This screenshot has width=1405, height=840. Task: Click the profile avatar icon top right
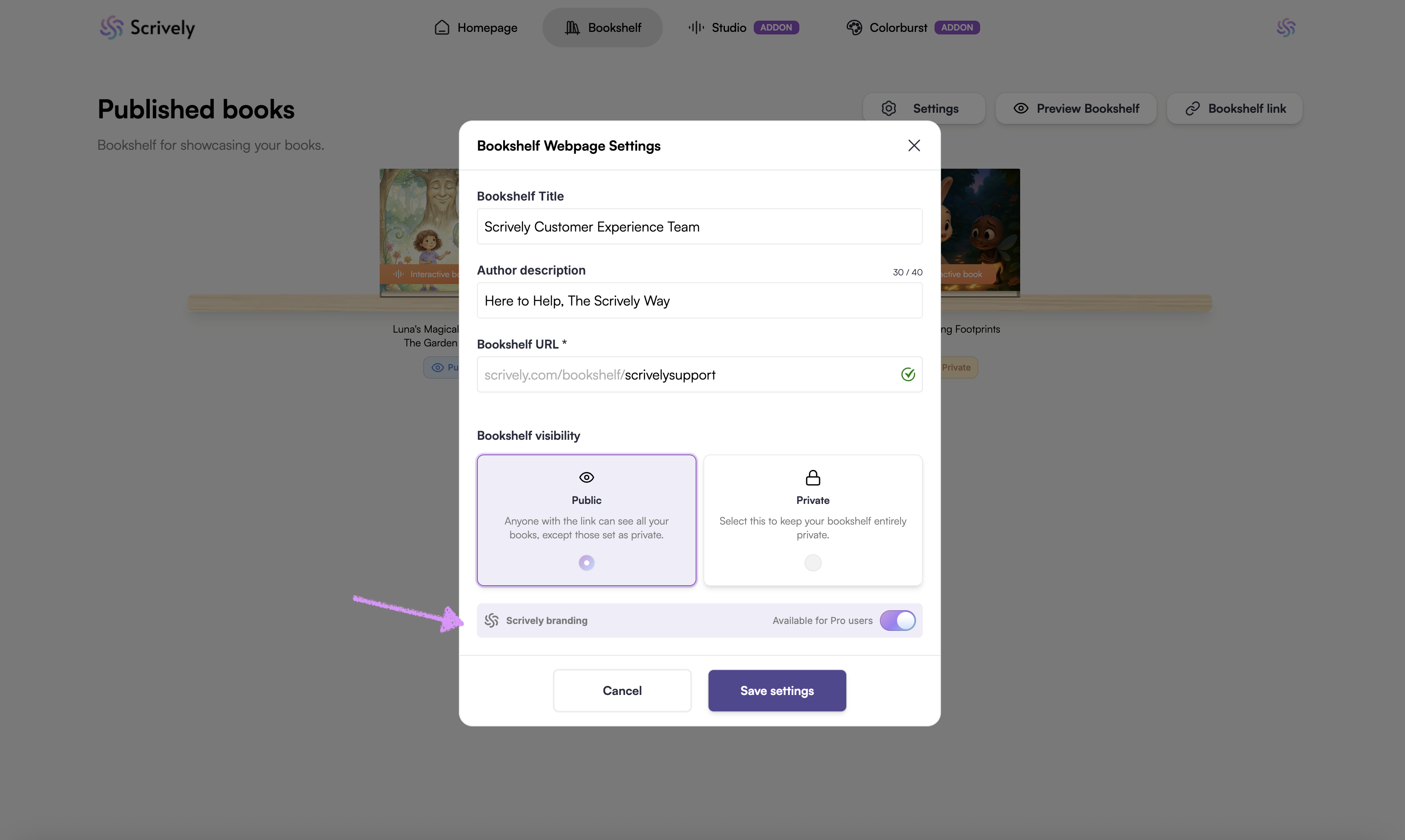click(1286, 27)
